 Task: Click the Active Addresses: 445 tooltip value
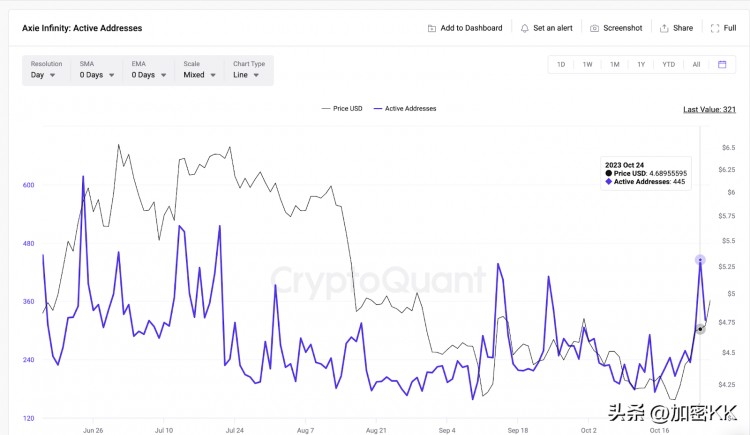click(645, 182)
